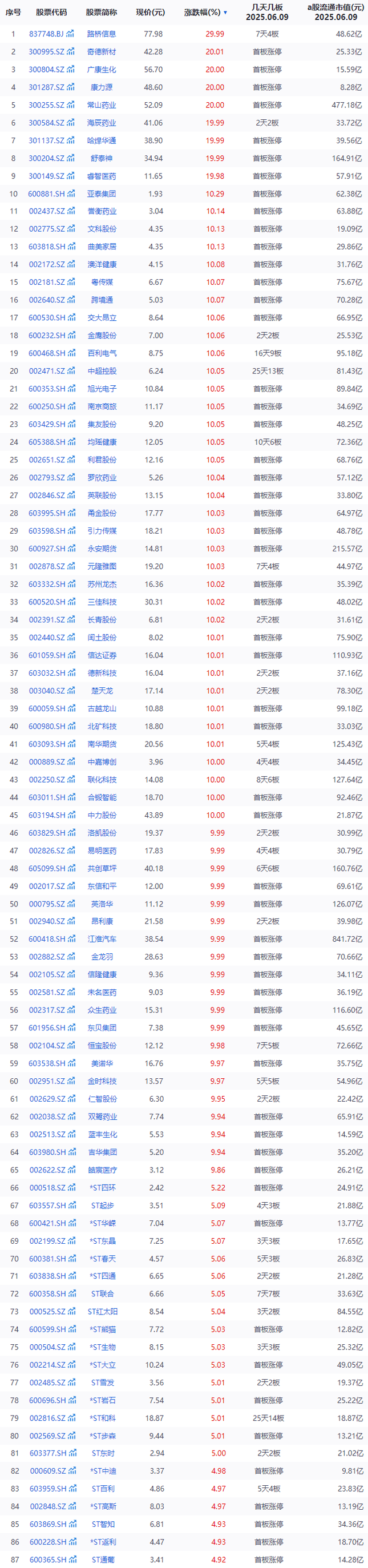
Task: Select market value 215.57亿
Action: pos(347,549)
